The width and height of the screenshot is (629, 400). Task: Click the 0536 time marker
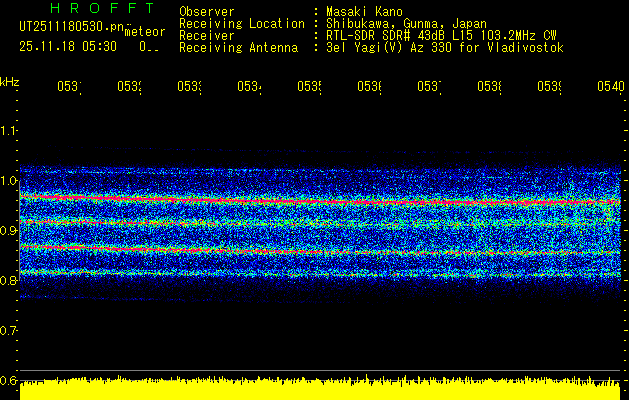(369, 86)
